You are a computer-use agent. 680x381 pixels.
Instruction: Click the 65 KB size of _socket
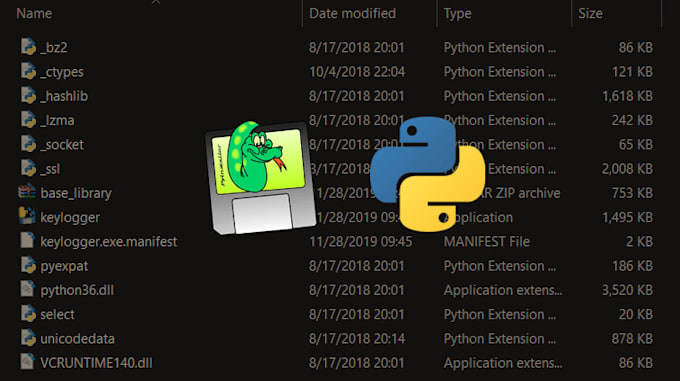coord(636,144)
